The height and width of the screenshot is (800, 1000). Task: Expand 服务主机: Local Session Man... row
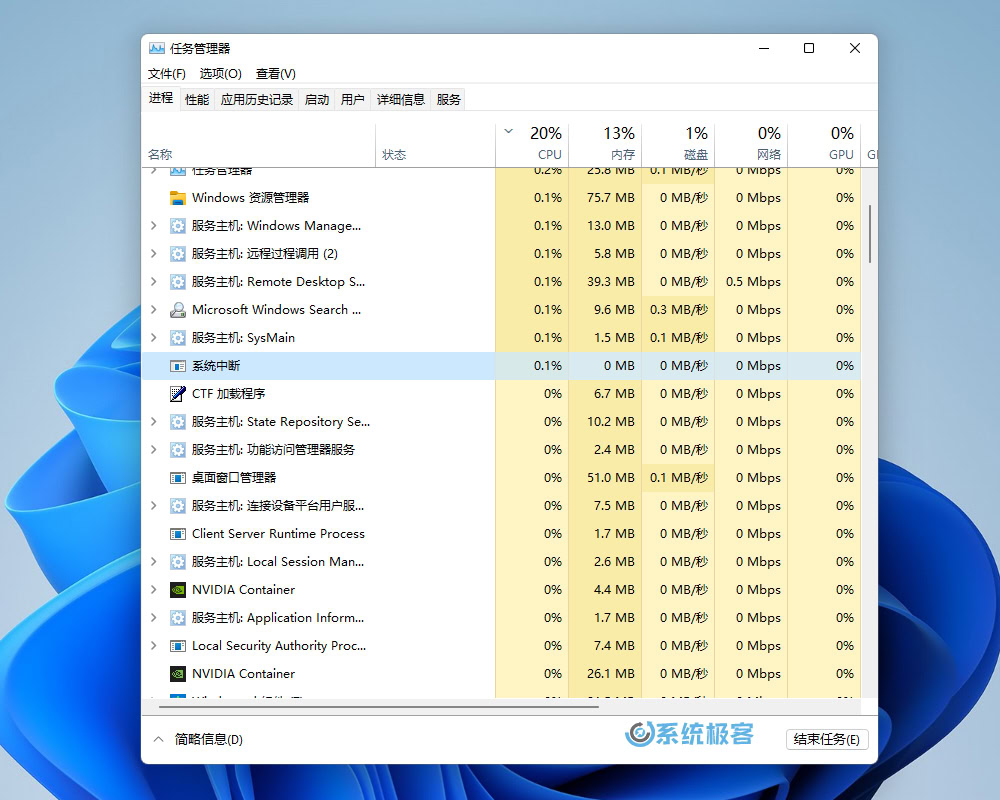tap(154, 562)
